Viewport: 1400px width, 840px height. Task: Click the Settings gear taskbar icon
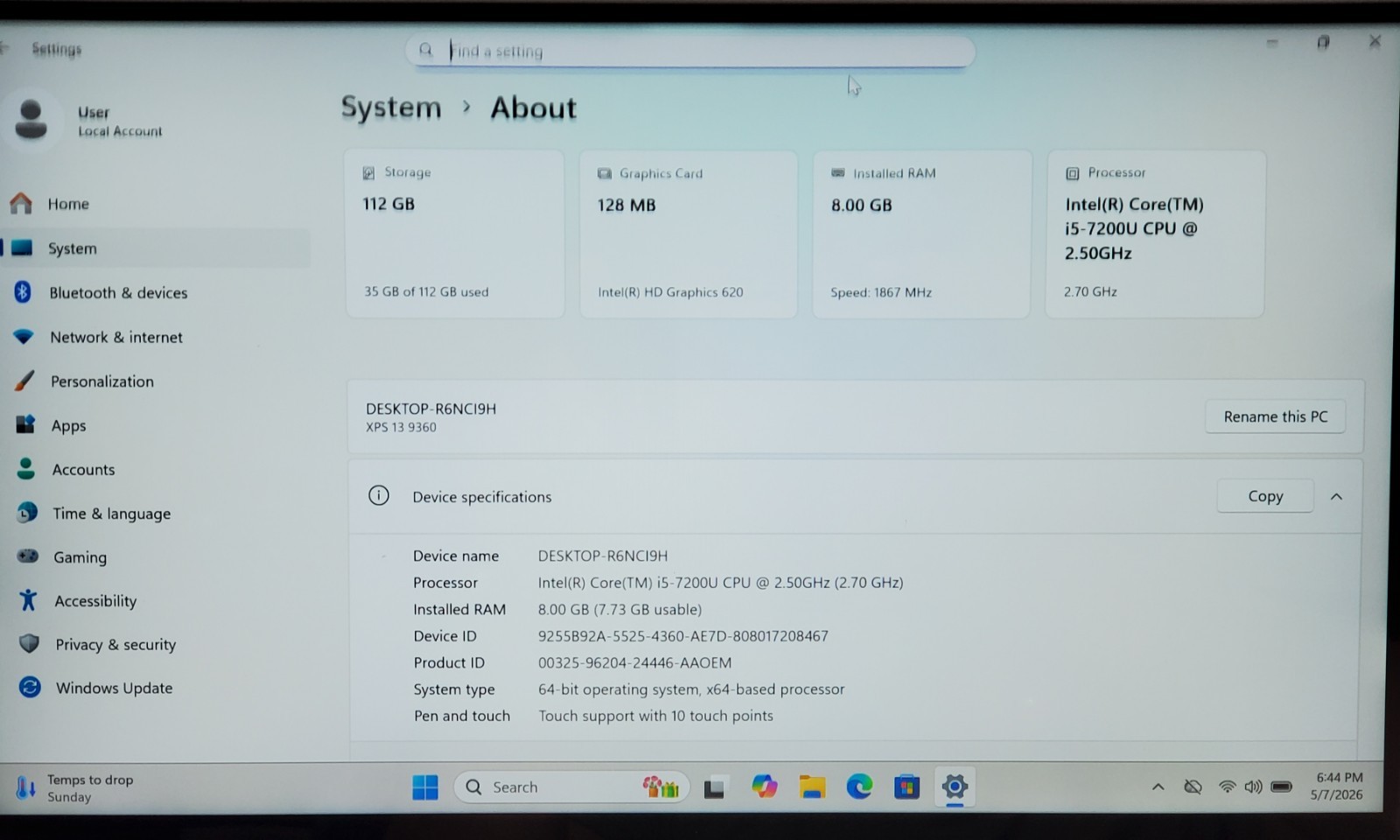click(955, 787)
